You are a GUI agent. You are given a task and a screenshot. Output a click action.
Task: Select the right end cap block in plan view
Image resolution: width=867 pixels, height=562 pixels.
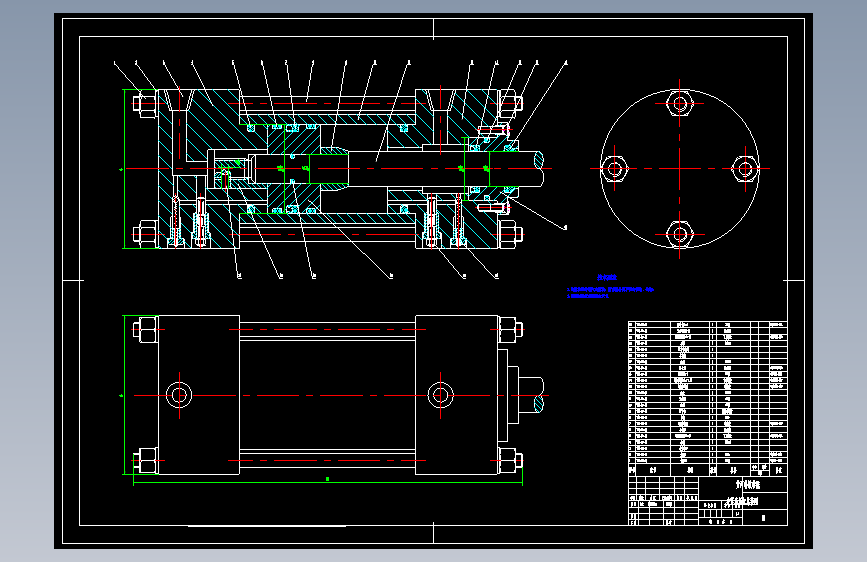click(457, 395)
